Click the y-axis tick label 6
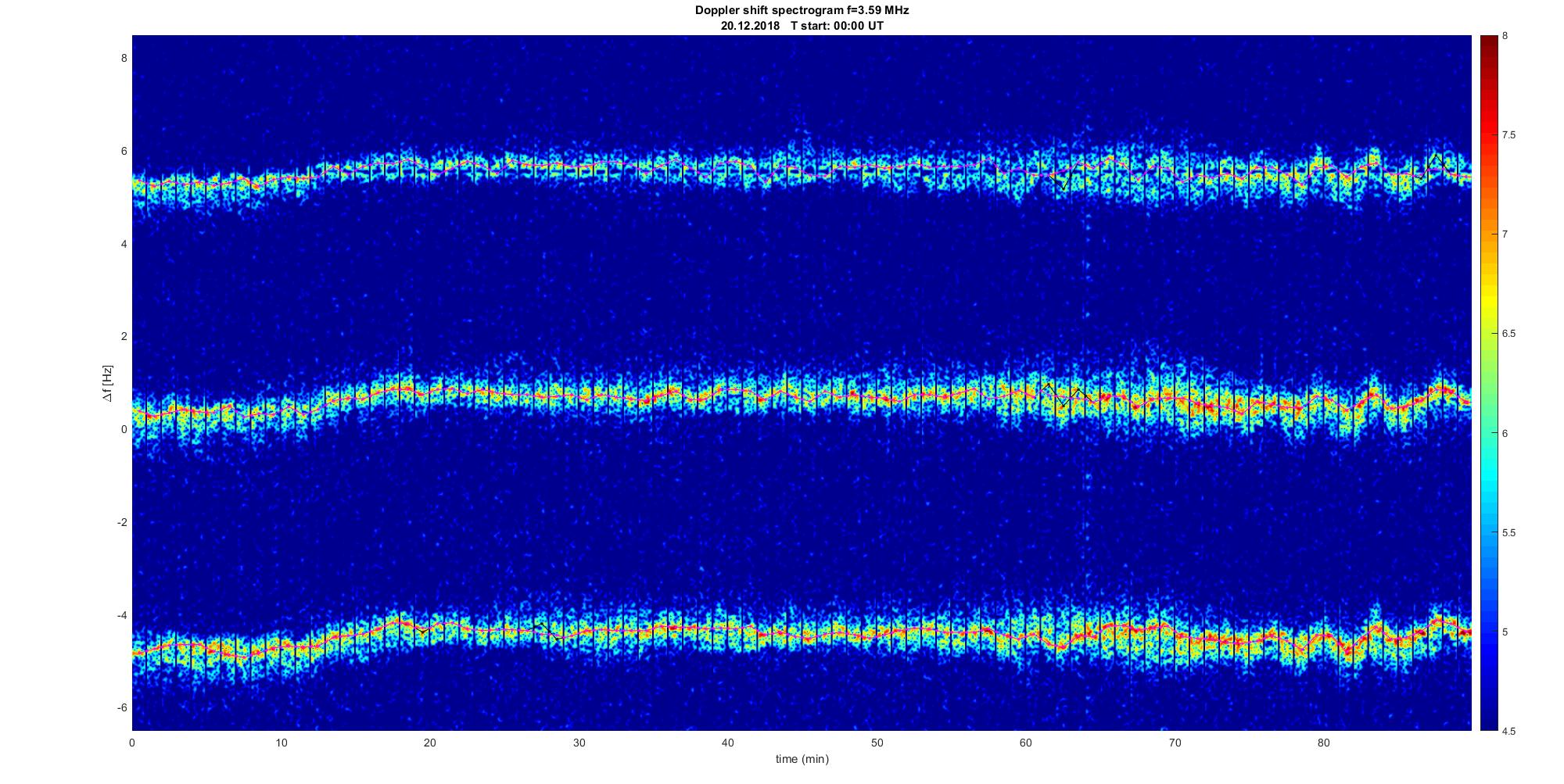The width and height of the screenshot is (1564, 784). pyautogui.click(x=124, y=152)
